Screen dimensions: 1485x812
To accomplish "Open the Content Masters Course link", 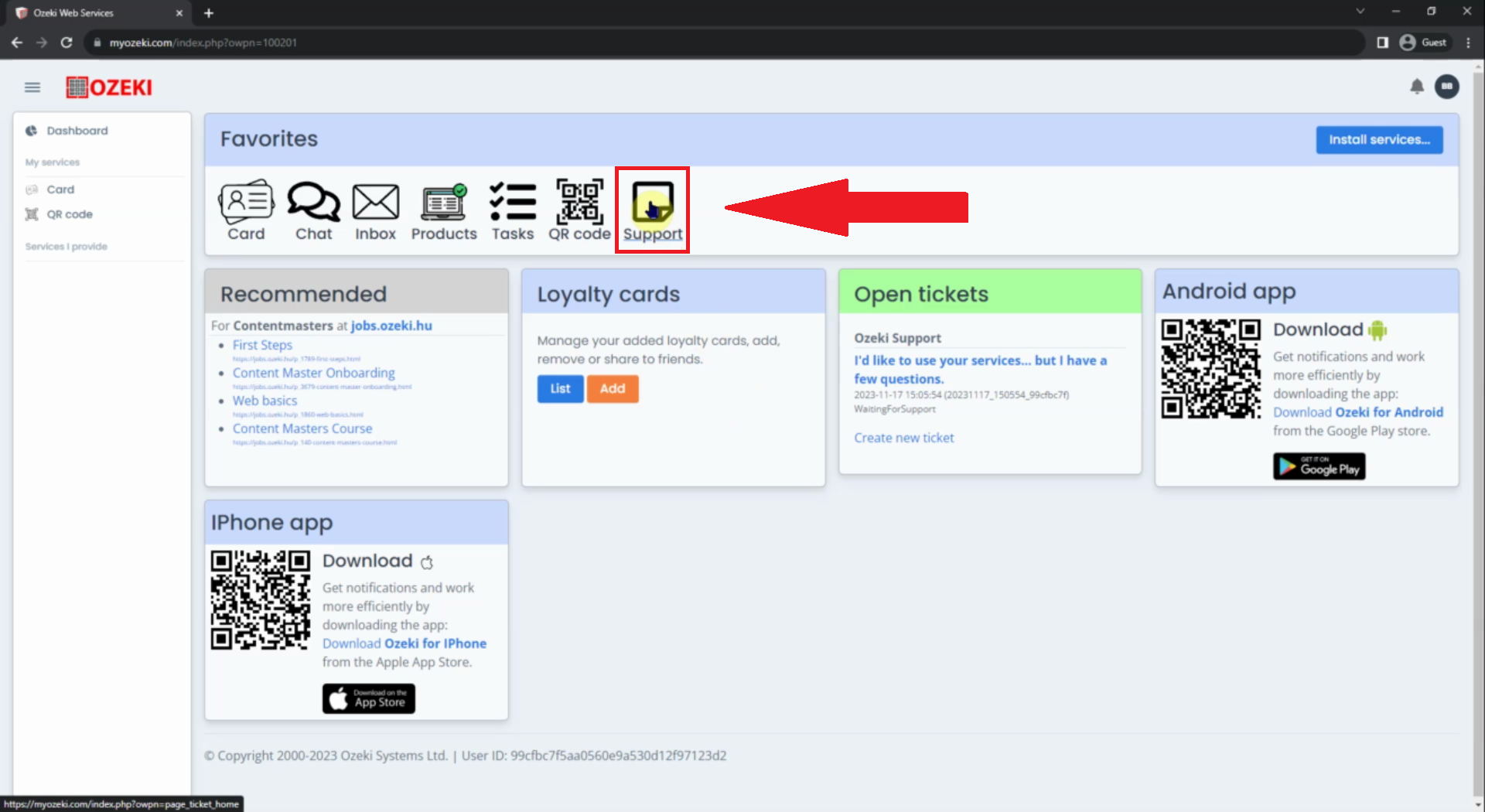I will pos(302,428).
